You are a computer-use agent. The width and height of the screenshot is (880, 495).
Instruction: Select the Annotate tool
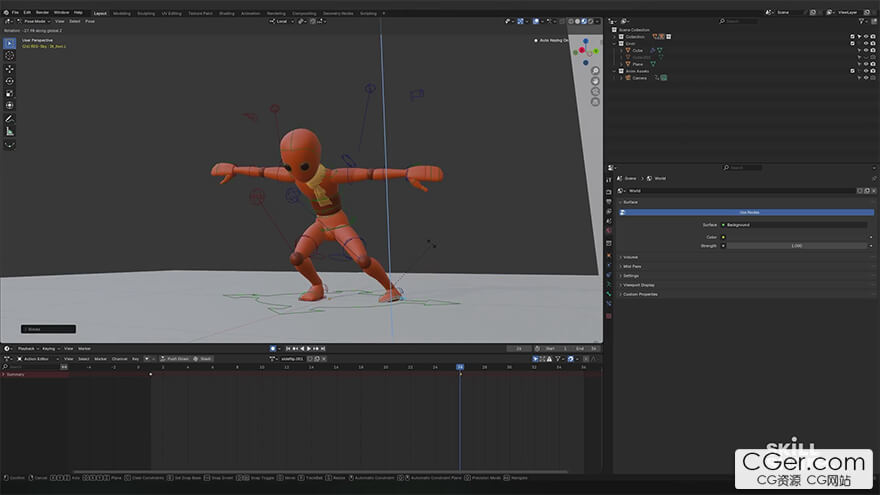click(10, 119)
